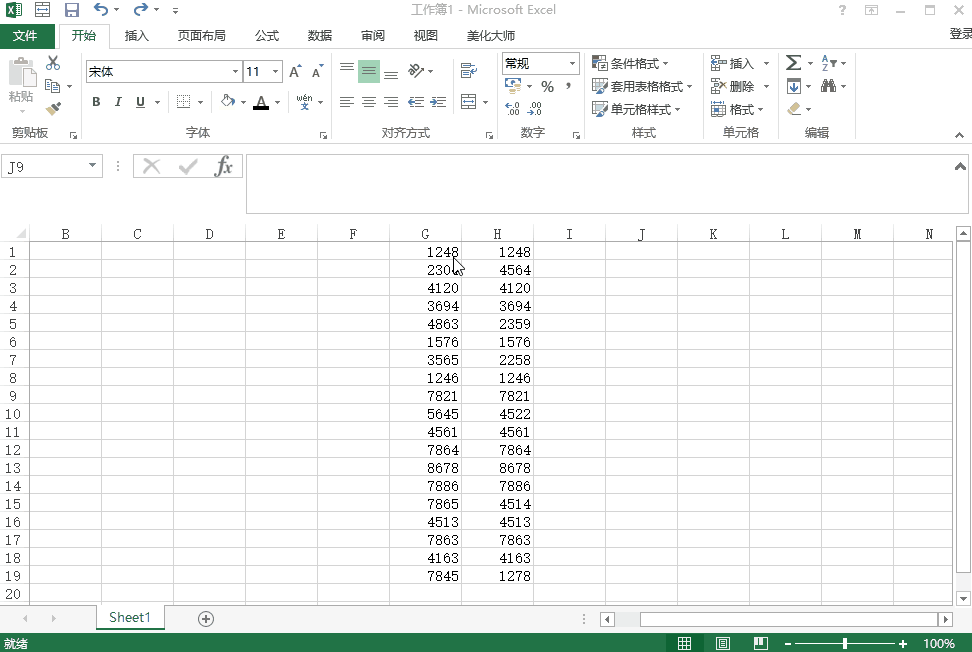This screenshot has width=972, height=652.
Task: Toggle center horizontal alignment
Action: [369, 102]
